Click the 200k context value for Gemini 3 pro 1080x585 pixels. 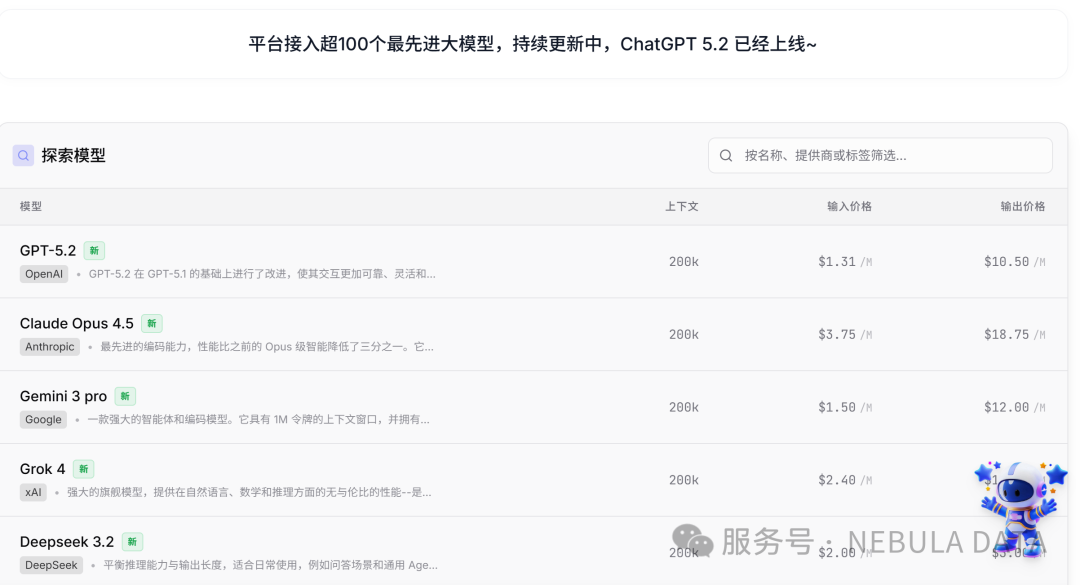[684, 407]
